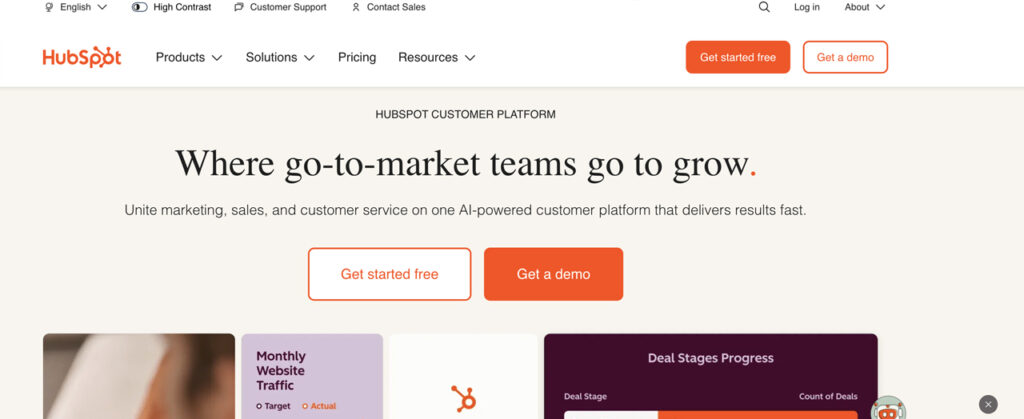
Task: Open the search magnifier icon
Action: (x=764, y=7)
